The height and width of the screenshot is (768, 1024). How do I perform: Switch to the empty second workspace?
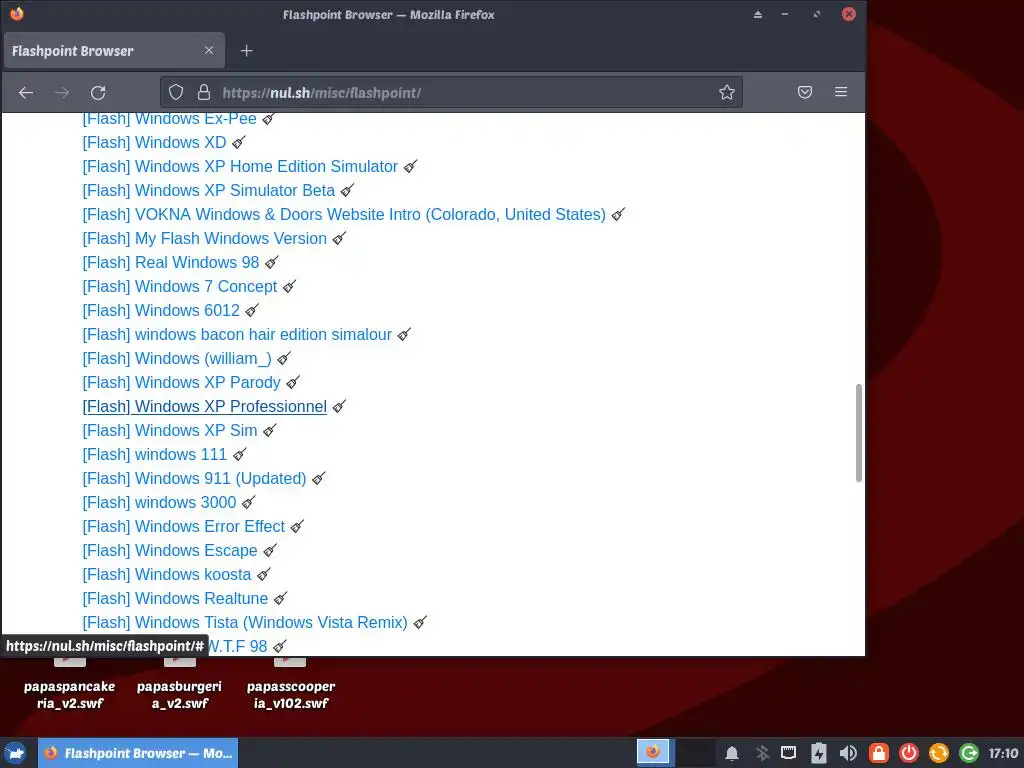[694, 753]
